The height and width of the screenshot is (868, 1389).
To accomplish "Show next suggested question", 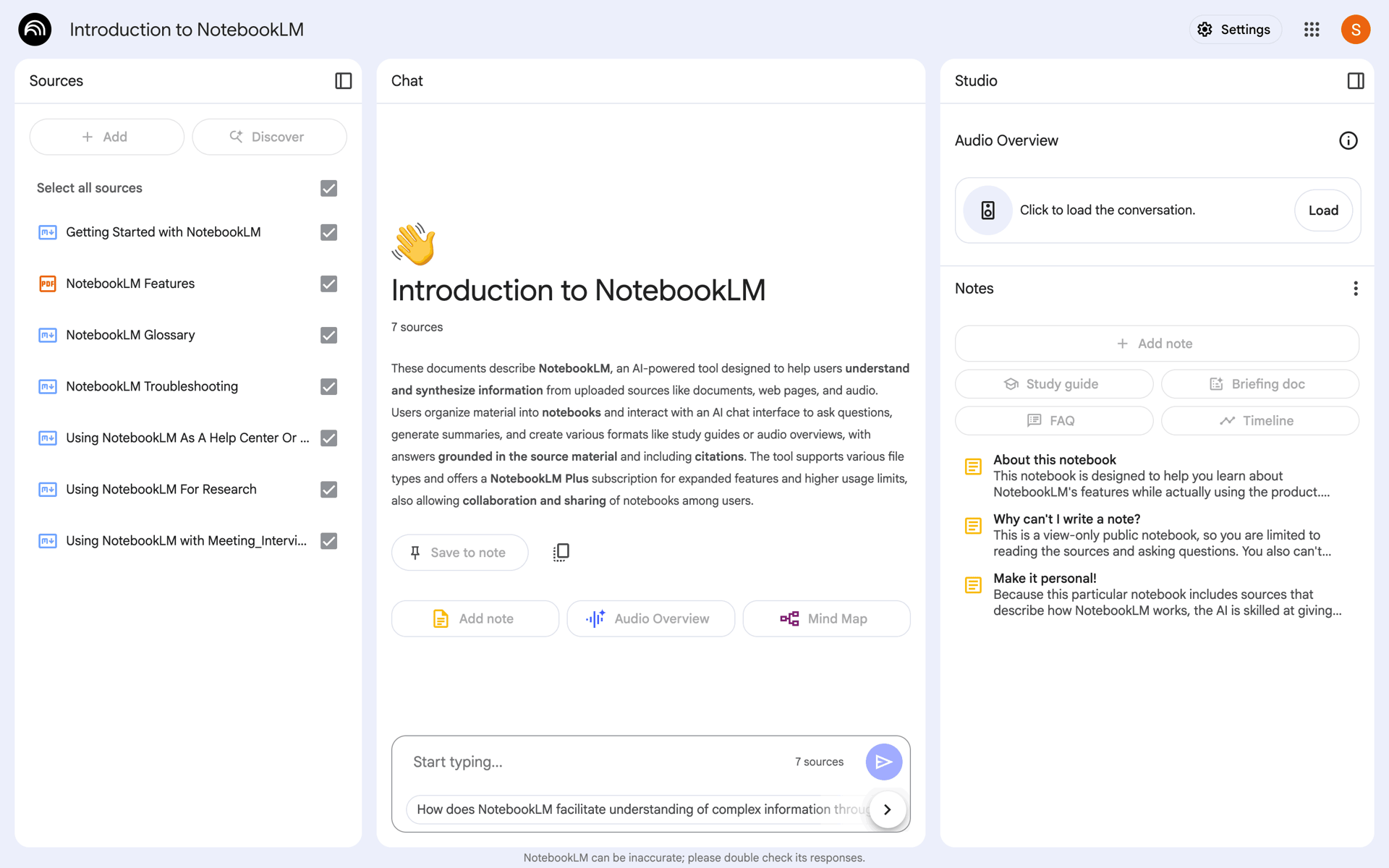I will pos(887,809).
